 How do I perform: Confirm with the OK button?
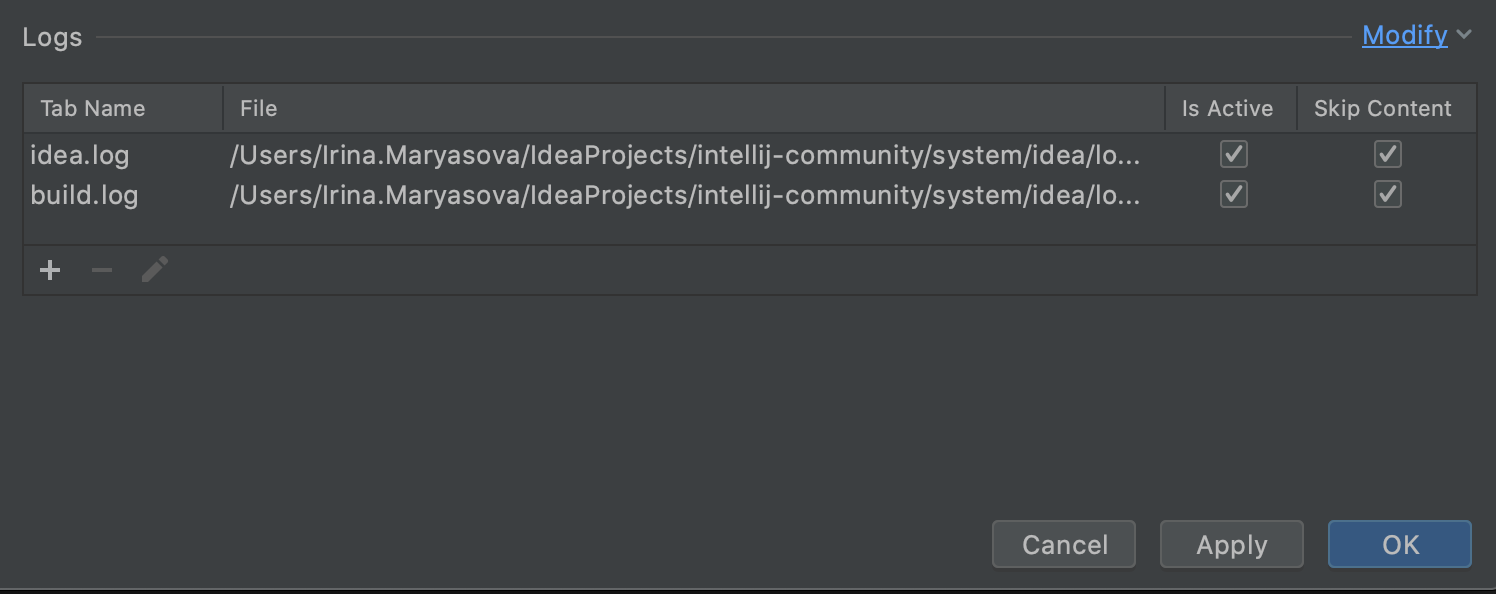click(1400, 544)
